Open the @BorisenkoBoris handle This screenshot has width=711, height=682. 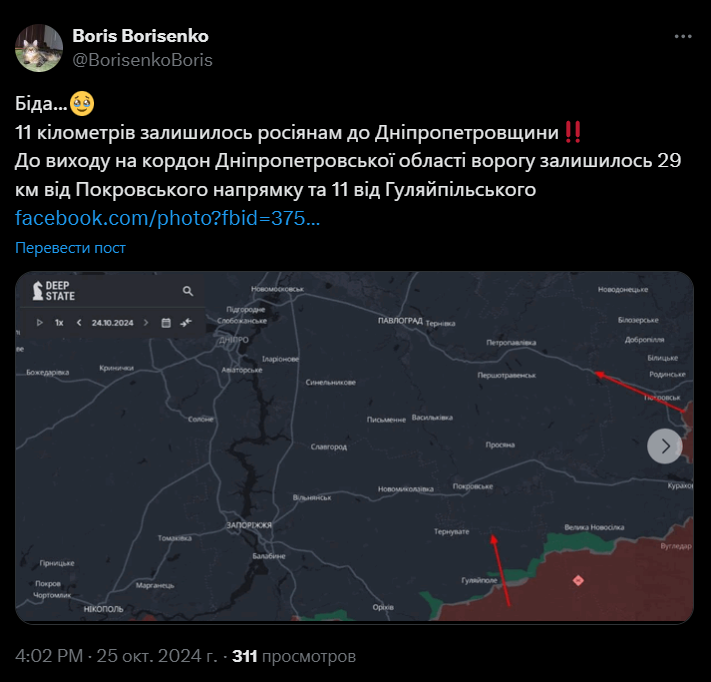pos(142,60)
